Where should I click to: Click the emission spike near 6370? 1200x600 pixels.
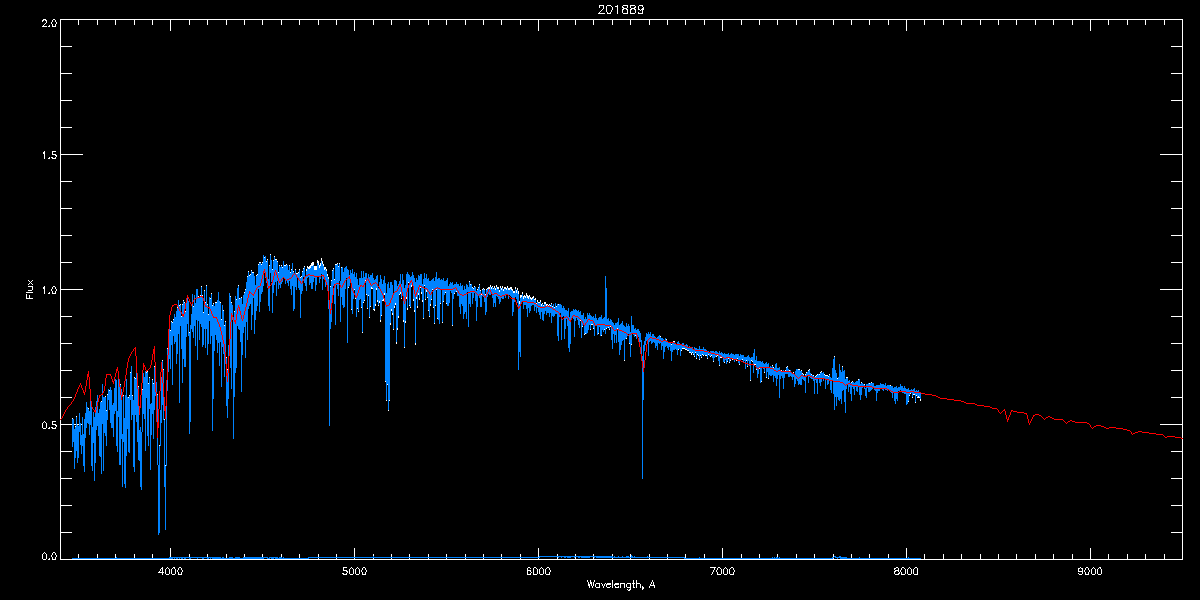(606, 298)
